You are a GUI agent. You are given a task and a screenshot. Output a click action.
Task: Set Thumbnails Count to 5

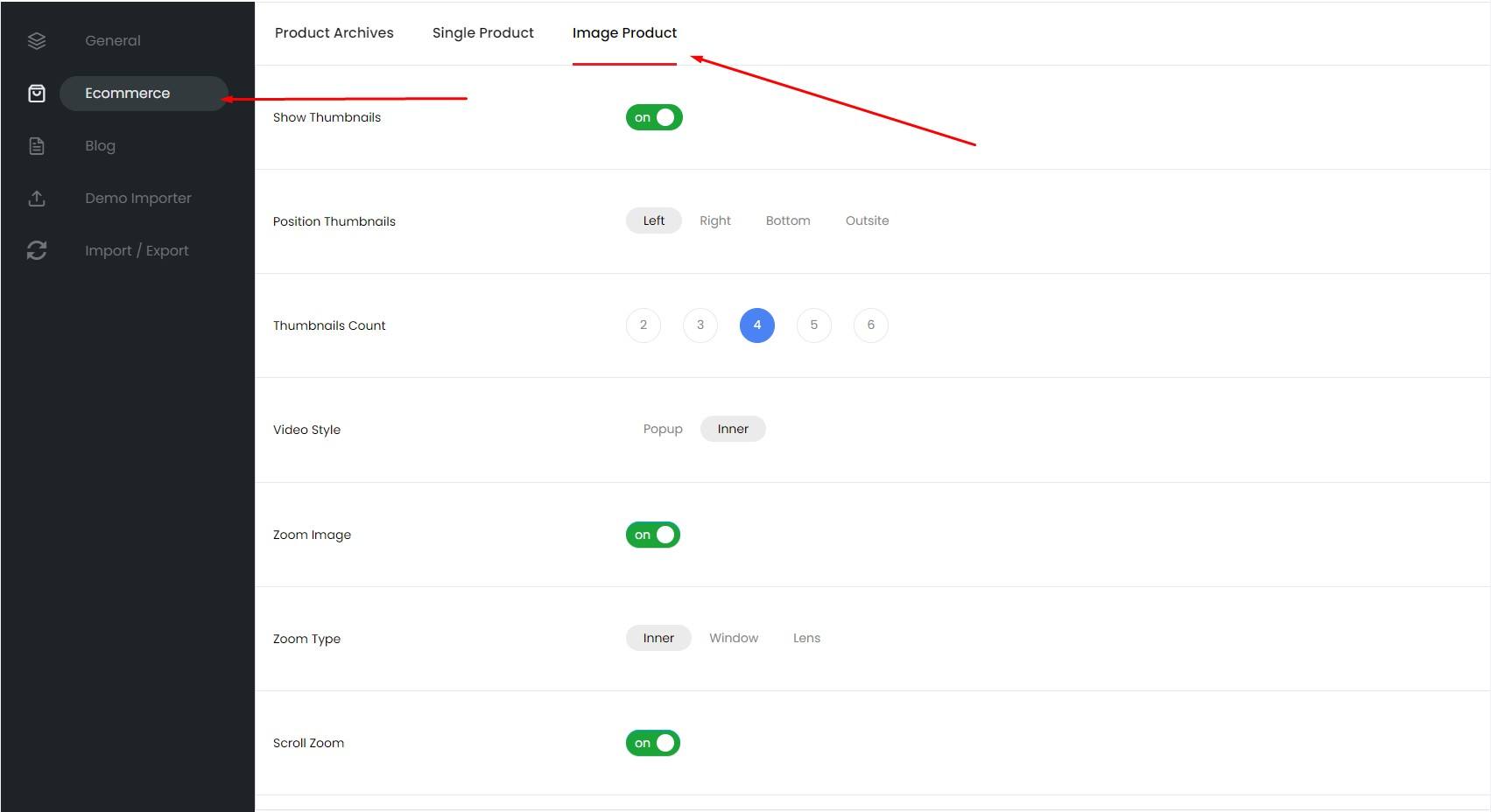point(813,325)
